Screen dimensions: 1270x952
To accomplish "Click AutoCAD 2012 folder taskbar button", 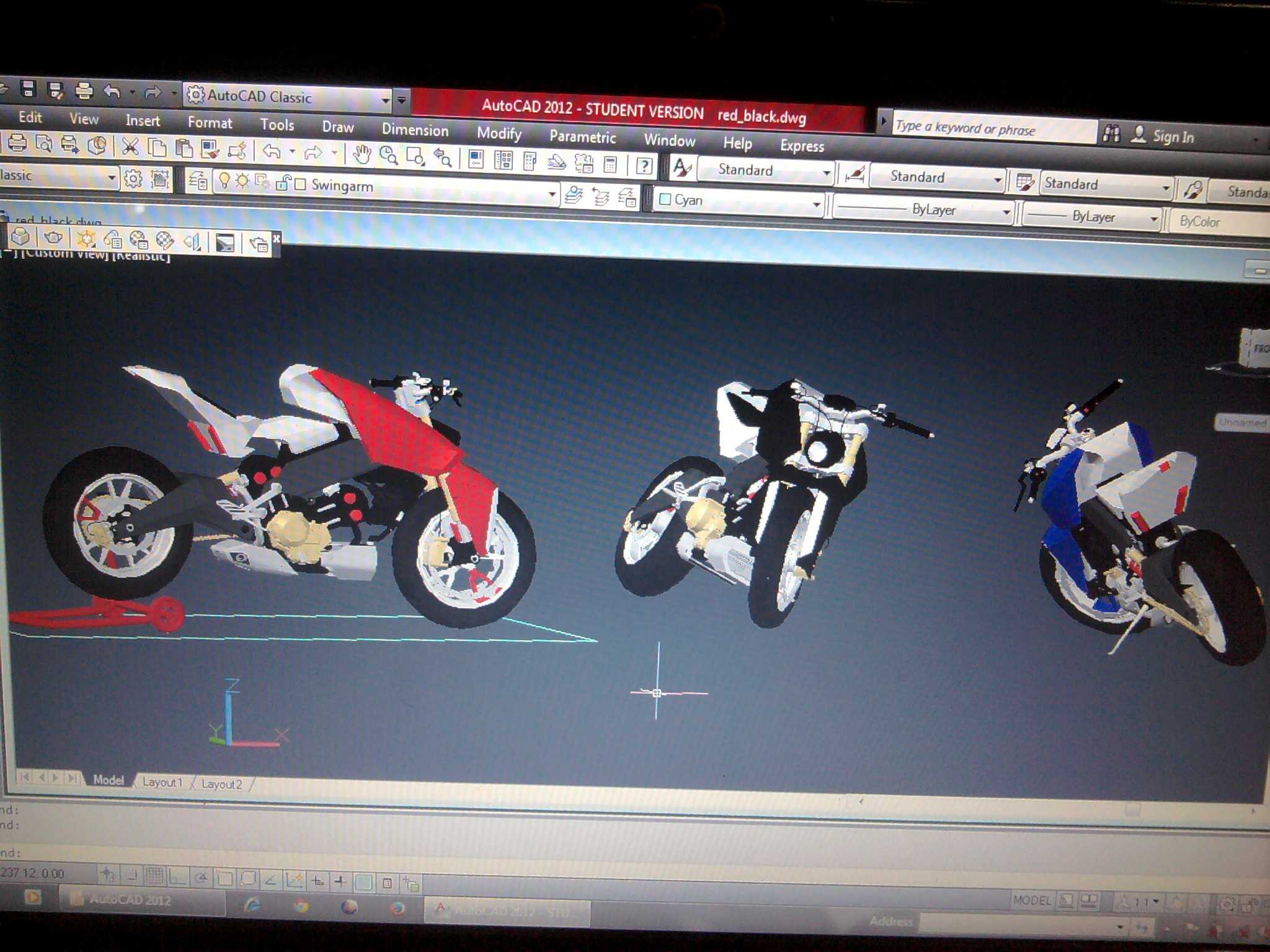I will coord(141,899).
